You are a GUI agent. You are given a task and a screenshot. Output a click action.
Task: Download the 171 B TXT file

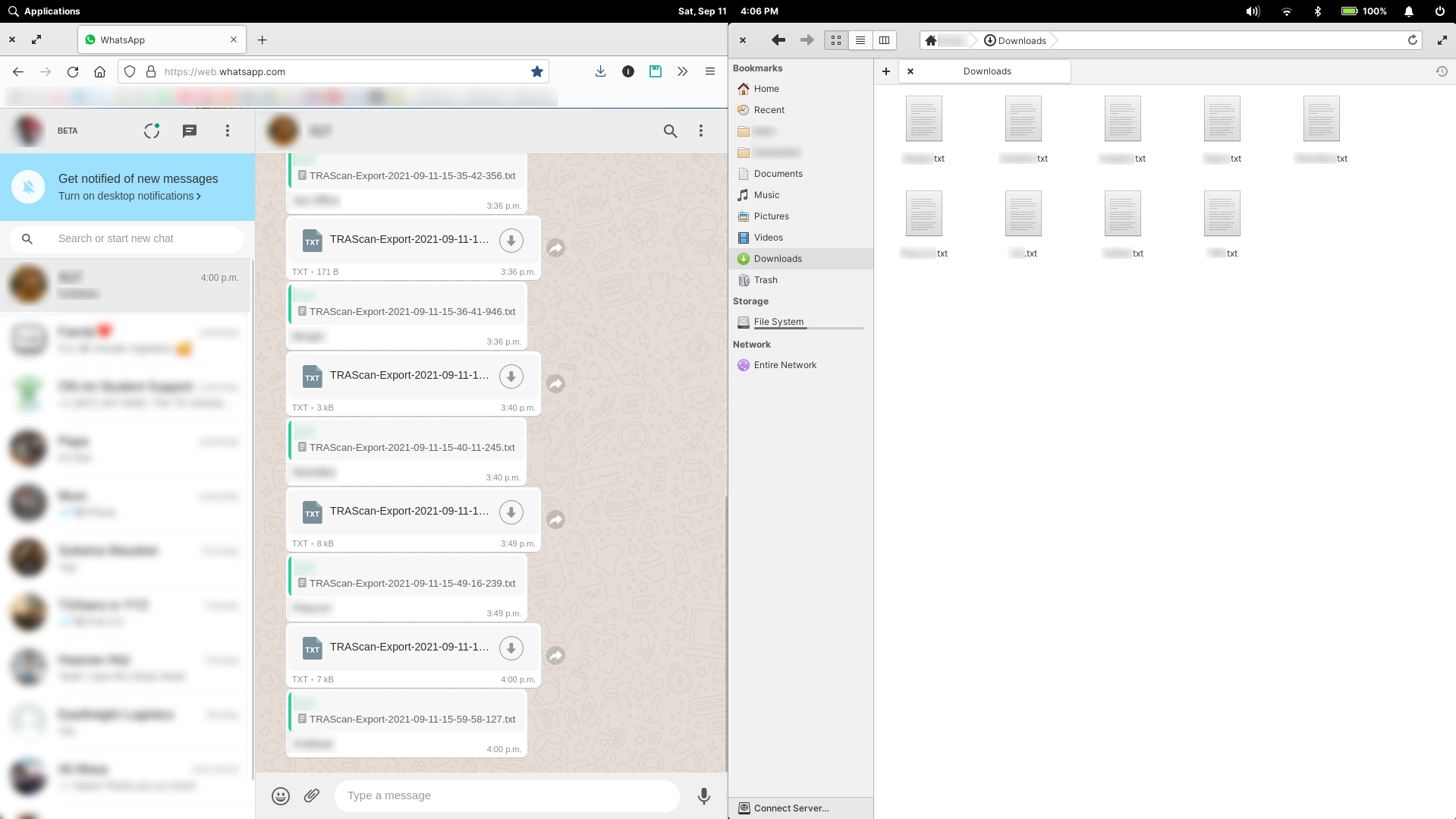point(511,241)
